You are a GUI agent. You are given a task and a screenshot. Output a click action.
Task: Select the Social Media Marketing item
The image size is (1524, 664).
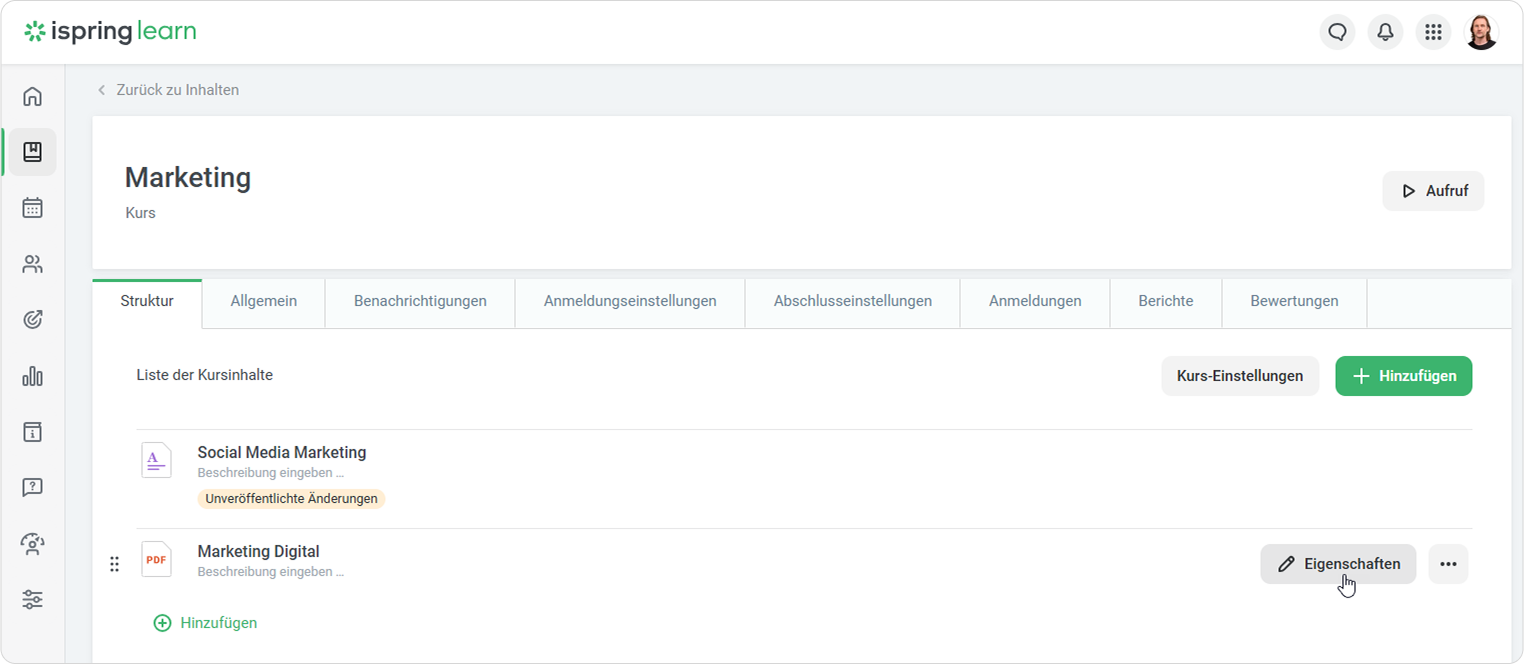(281, 453)
